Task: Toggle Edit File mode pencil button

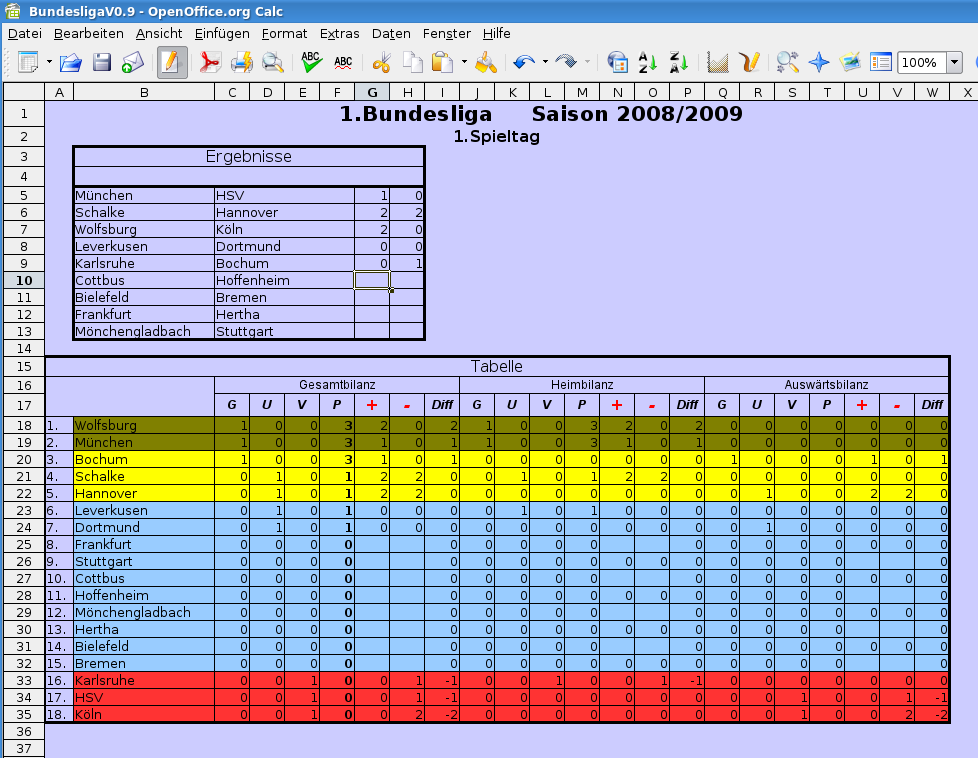Action: (170, 63)
